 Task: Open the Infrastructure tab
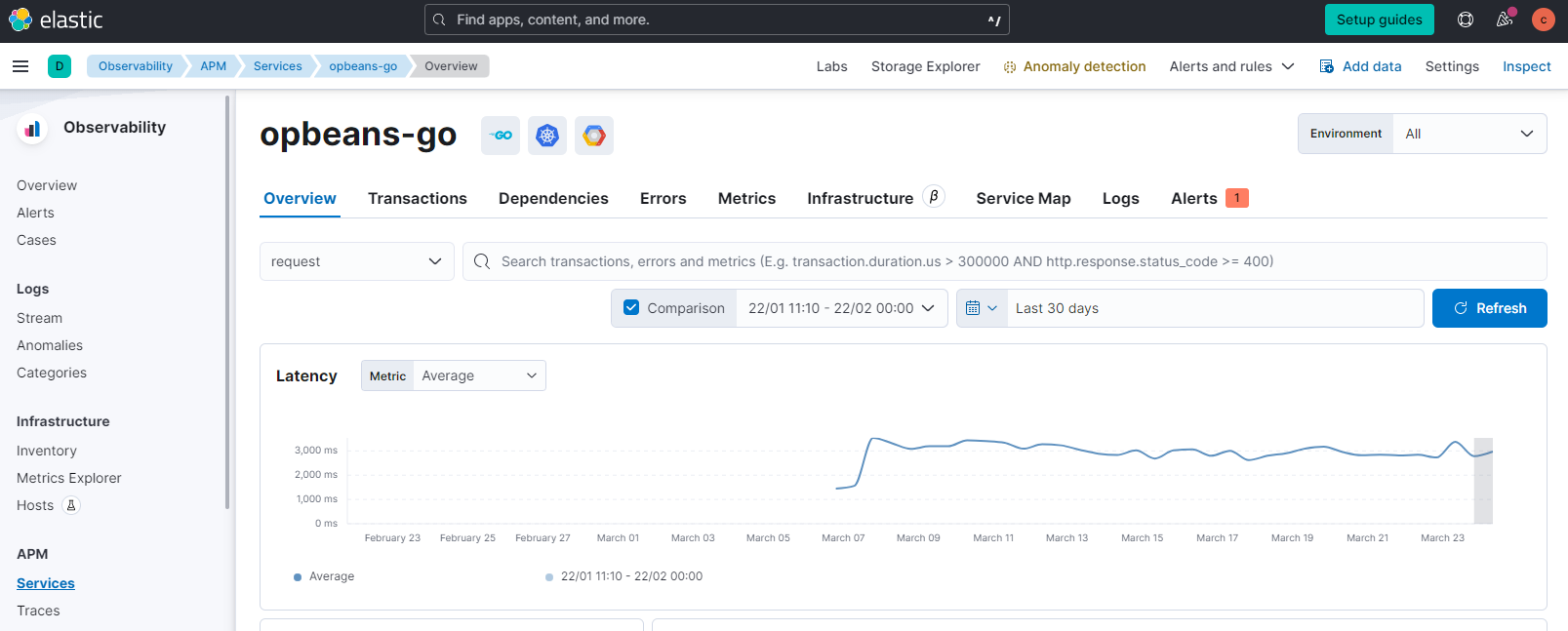point(860,198)
